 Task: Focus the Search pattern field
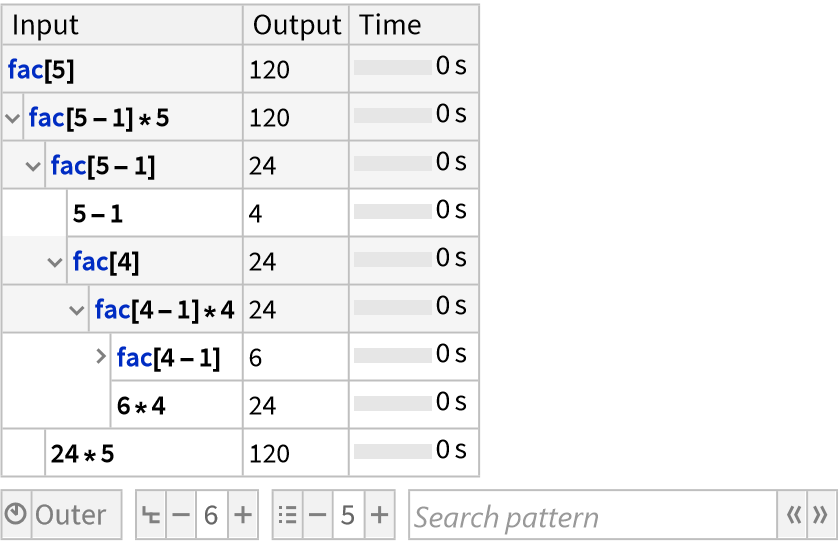point(592,516)
